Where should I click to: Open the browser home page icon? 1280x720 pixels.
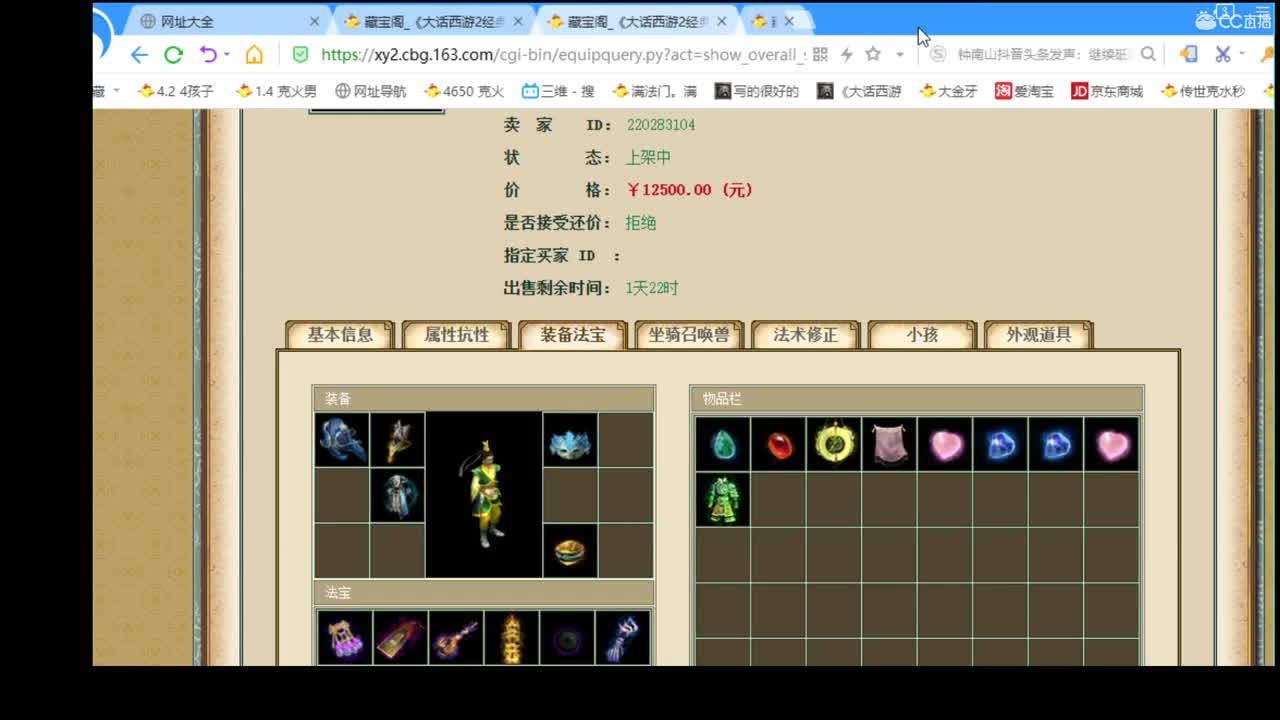point(254,54)
